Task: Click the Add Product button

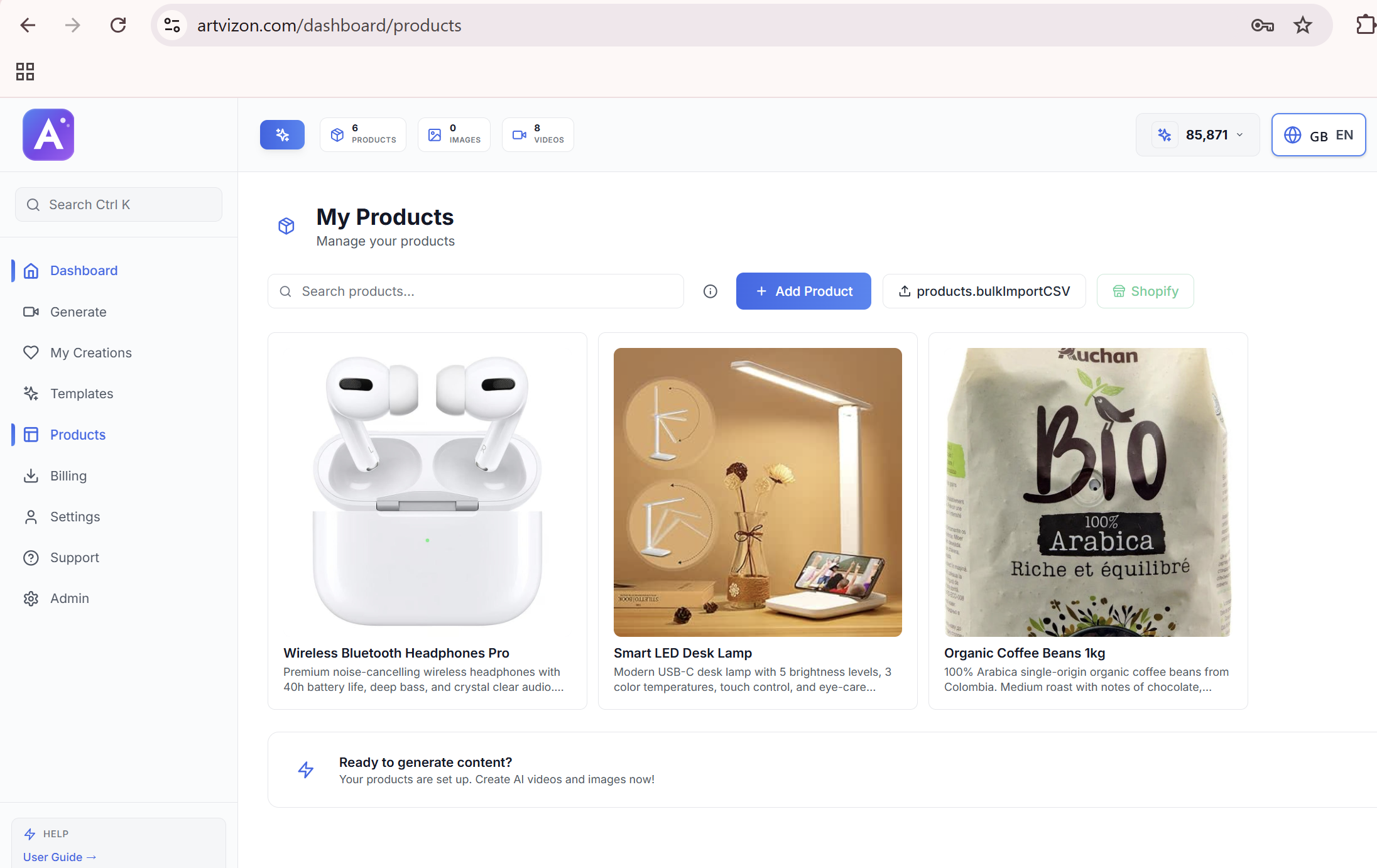Action: [x=803, y=291]
